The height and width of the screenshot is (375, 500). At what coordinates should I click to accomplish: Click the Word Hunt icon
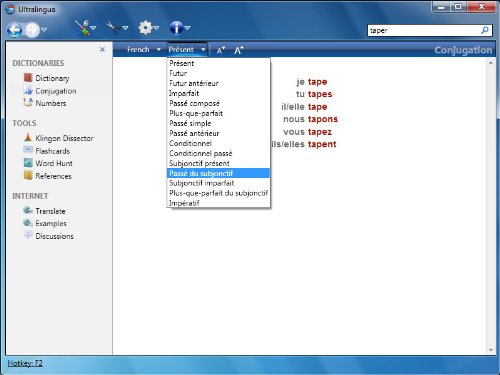[x=28, y=163]
